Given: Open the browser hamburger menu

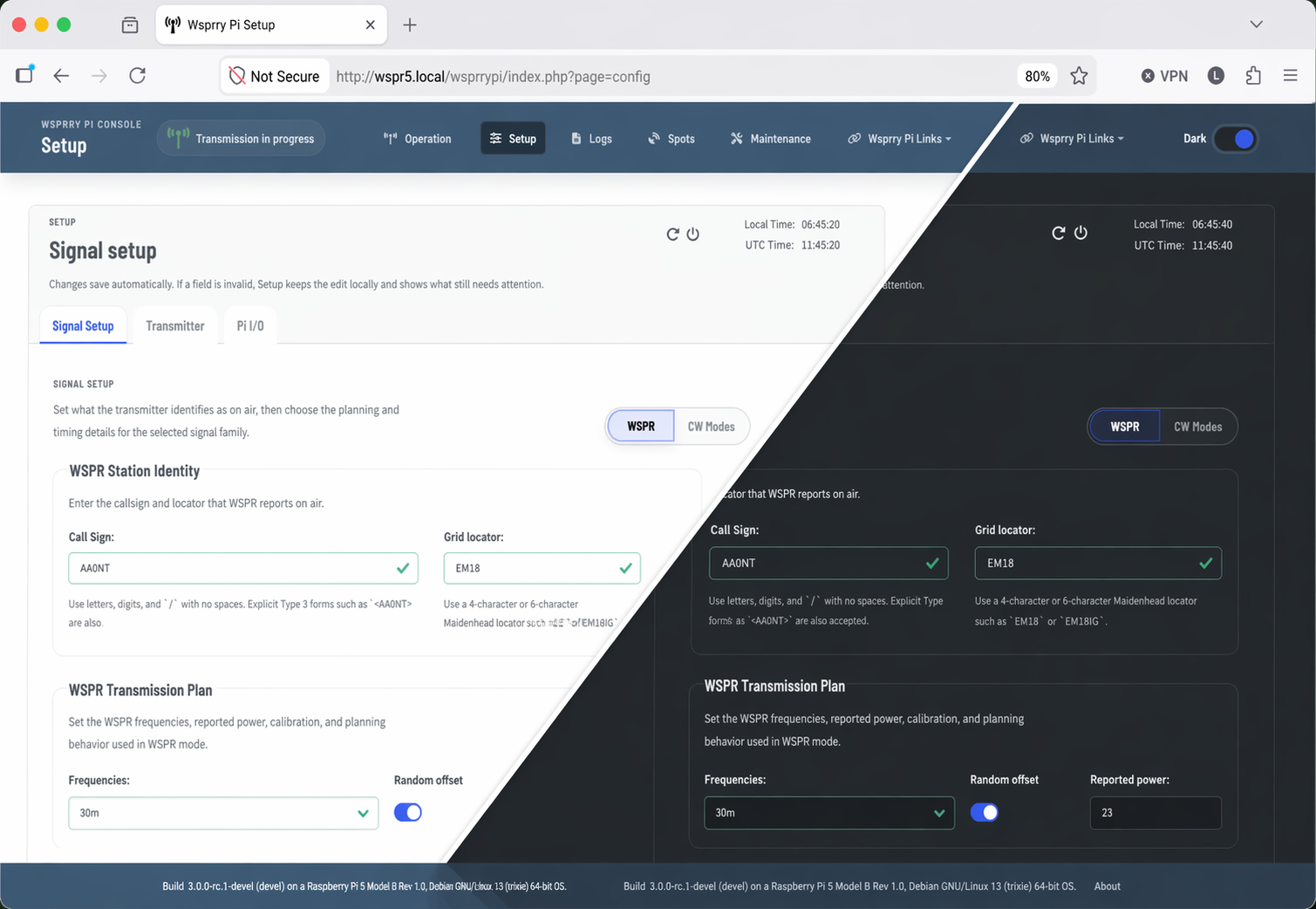Looking at the screenshot, I should (1291, 76).
